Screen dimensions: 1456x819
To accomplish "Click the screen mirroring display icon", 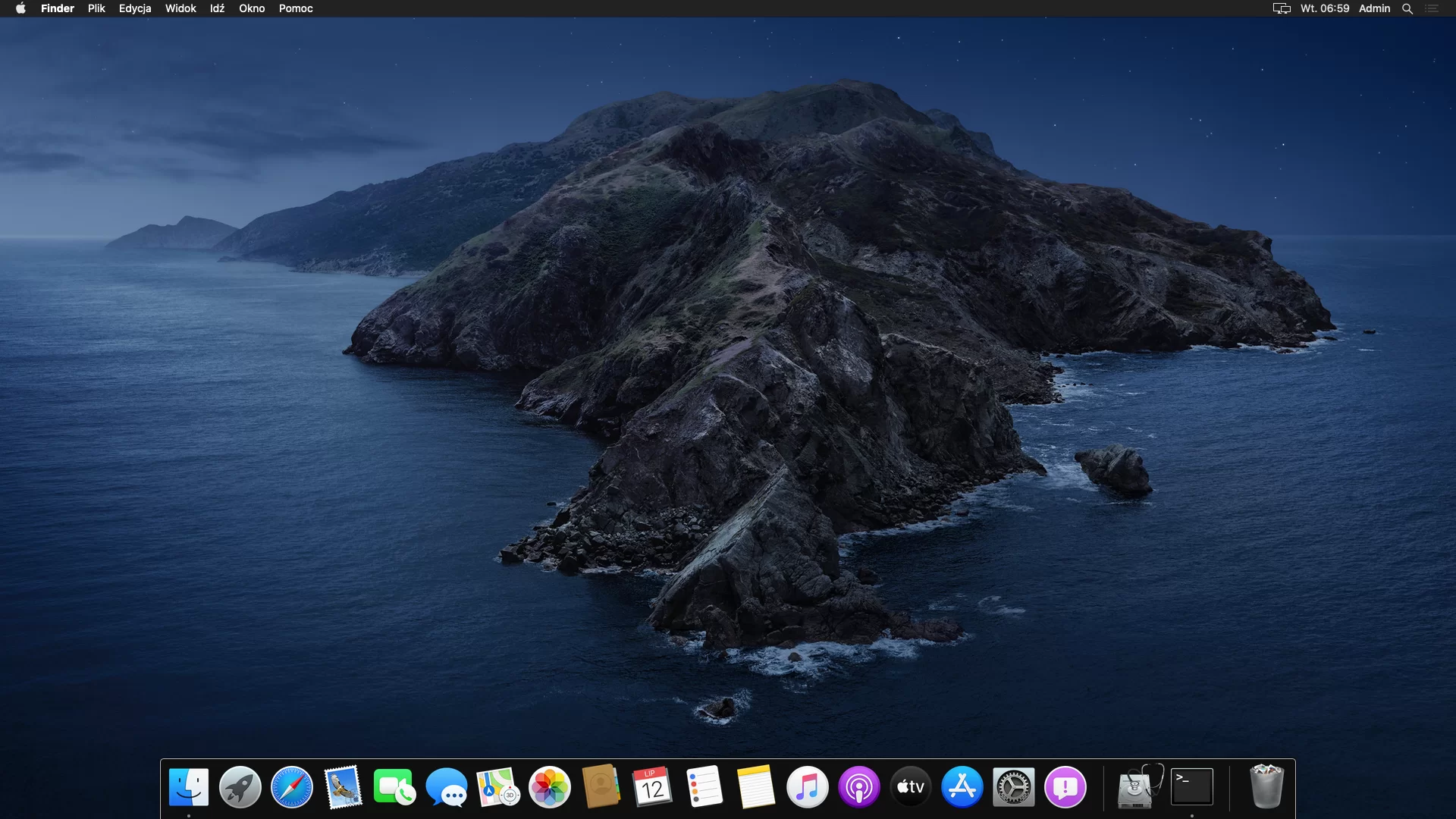I will tap(1282, 8).
